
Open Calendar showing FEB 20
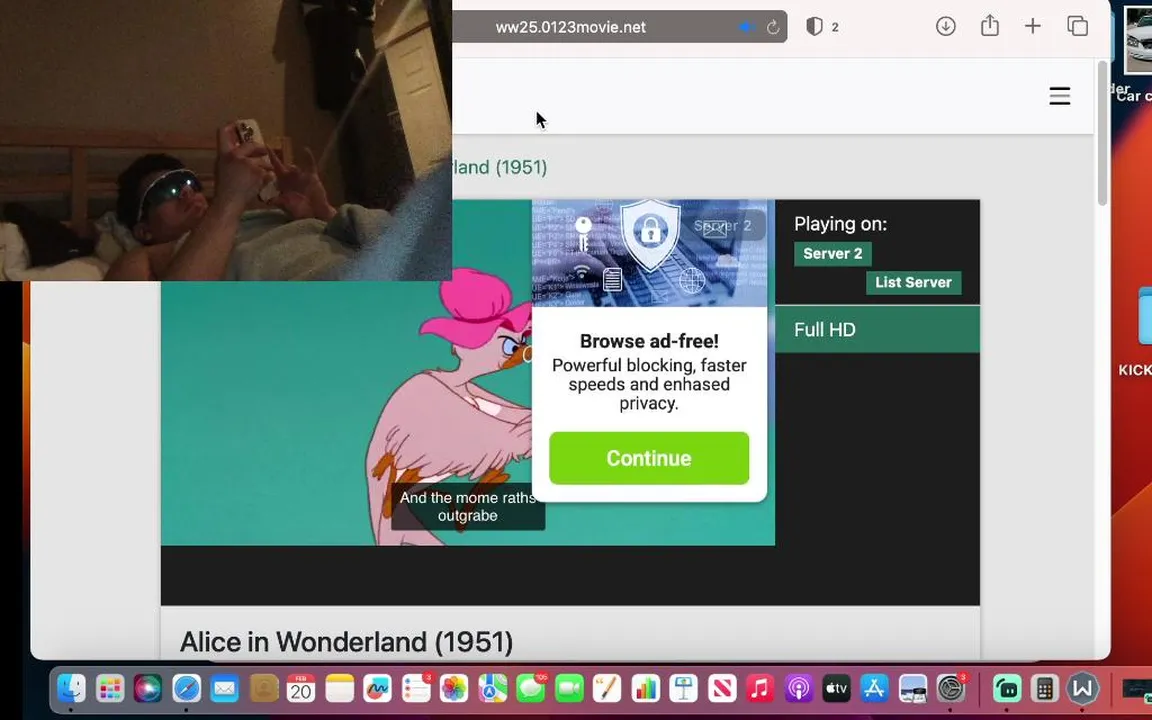[300, 689]
